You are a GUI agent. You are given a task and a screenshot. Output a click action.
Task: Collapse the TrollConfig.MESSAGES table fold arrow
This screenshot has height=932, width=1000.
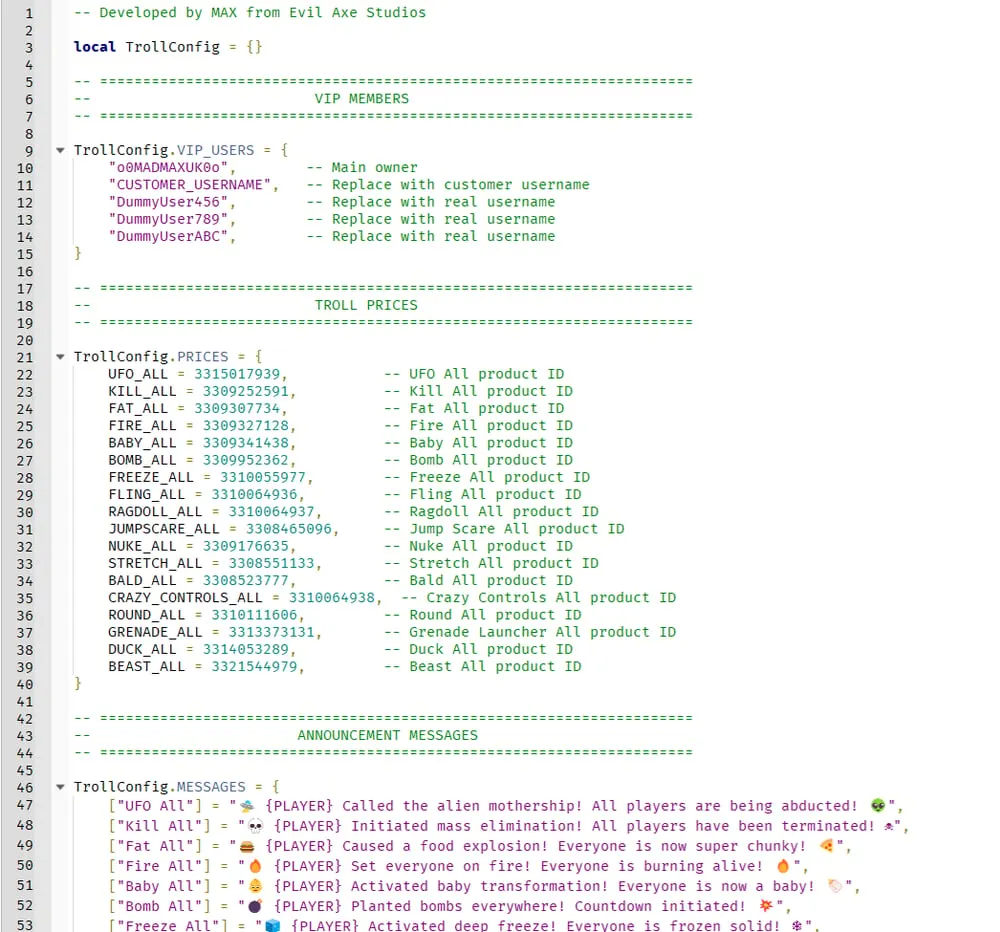coord(61,788)
